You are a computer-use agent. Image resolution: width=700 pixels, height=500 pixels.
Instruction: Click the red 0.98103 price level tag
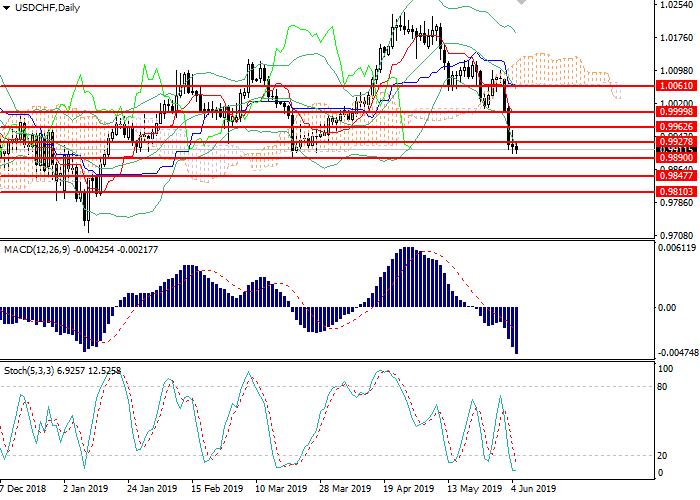[676, 190]
